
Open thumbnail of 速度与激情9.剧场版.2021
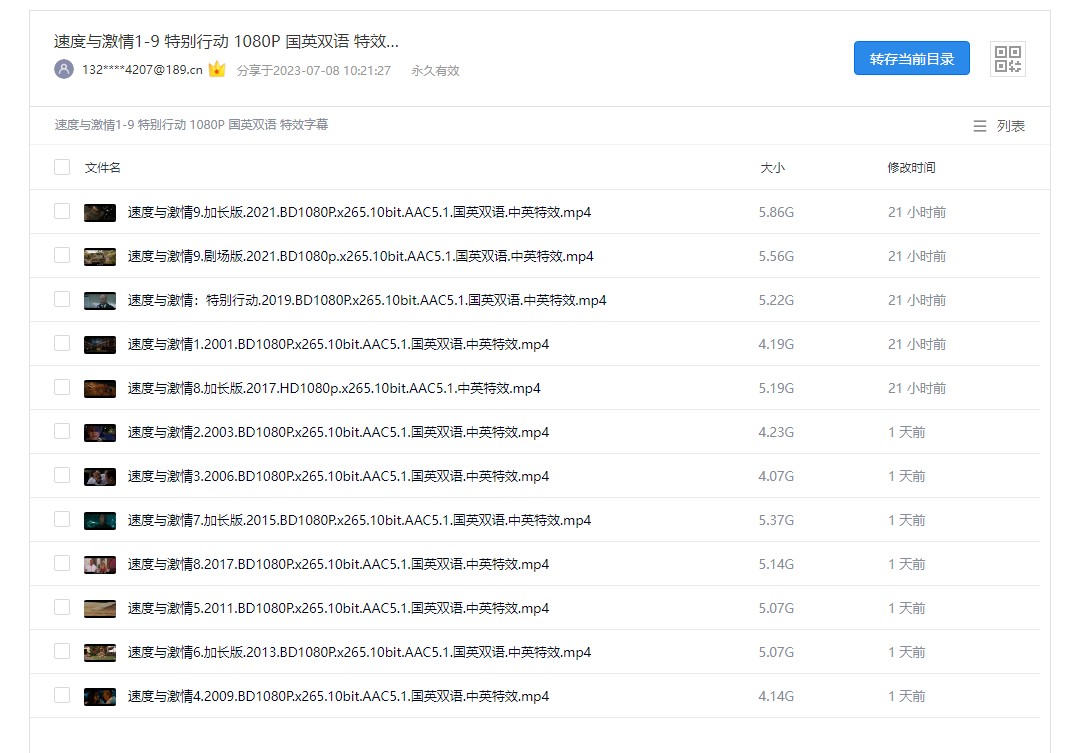[x=100, y=256]
